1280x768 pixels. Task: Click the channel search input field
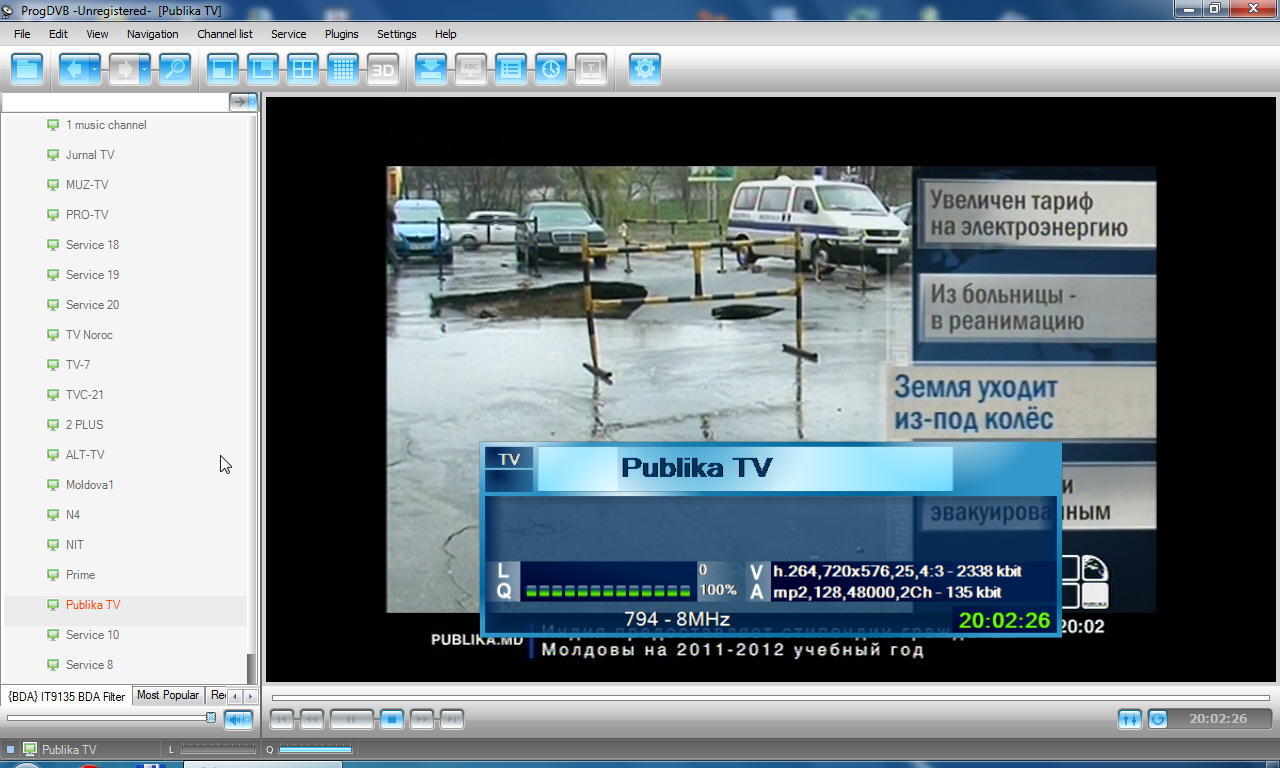point(115,102)
